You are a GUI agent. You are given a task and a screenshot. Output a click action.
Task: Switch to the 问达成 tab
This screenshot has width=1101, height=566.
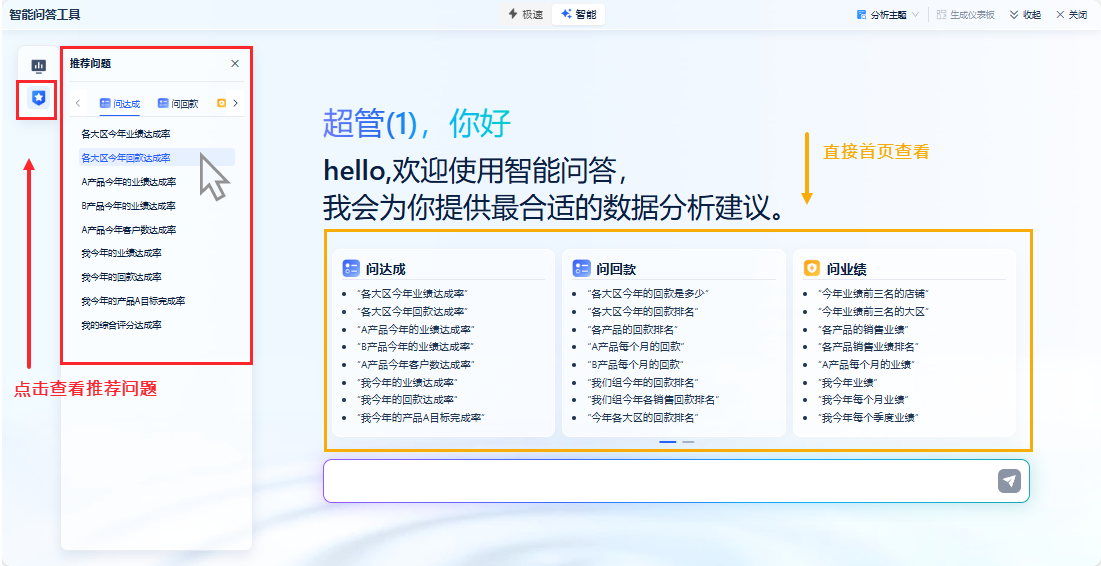click(x=119, y=103)
